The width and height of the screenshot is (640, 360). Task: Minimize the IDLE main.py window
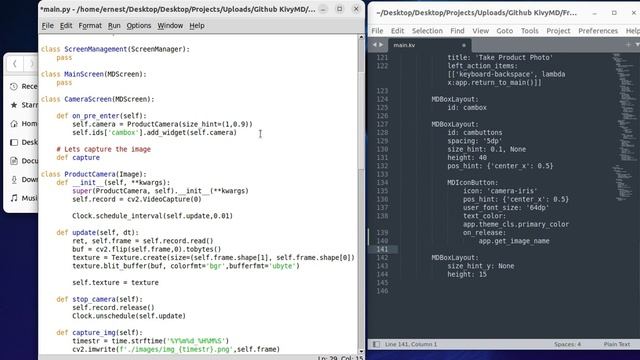(x=323, y=9)
